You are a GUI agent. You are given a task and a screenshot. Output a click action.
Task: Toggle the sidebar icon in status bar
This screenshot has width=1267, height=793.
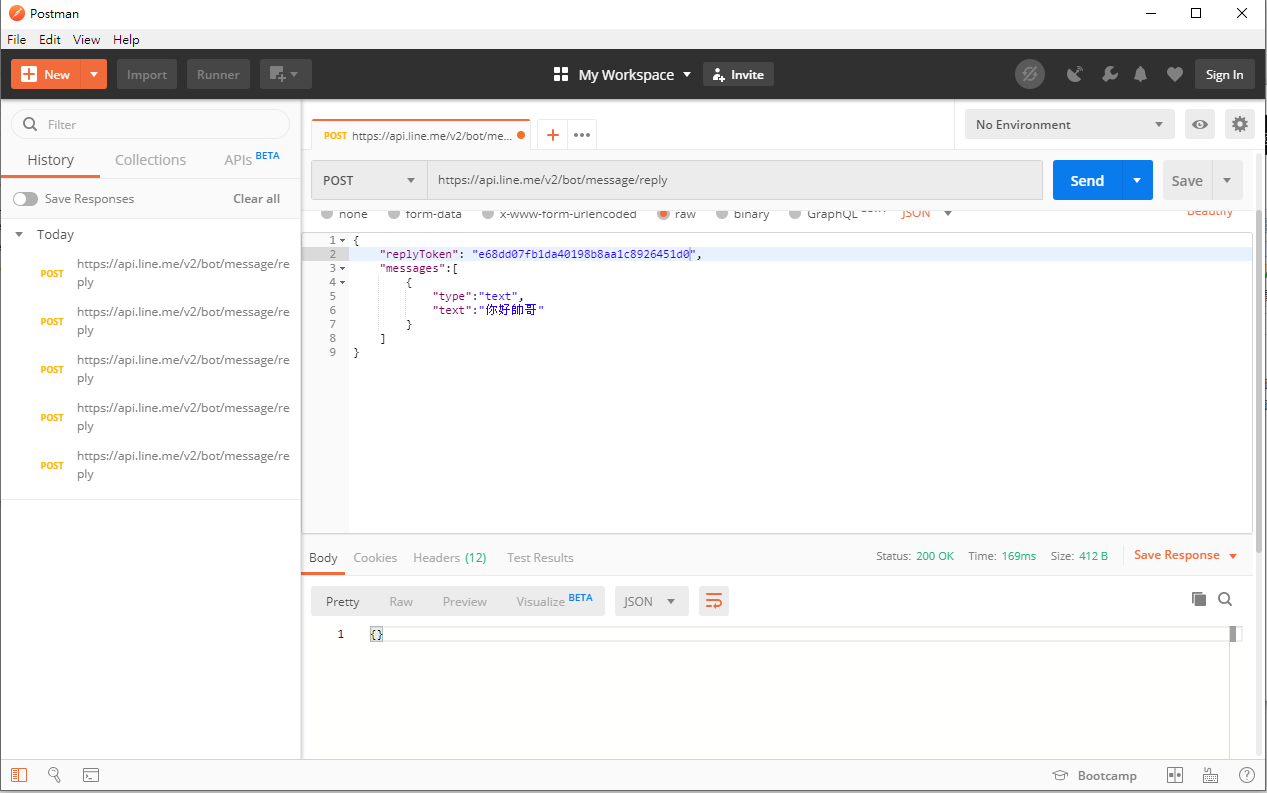click(x=19, y=775)
